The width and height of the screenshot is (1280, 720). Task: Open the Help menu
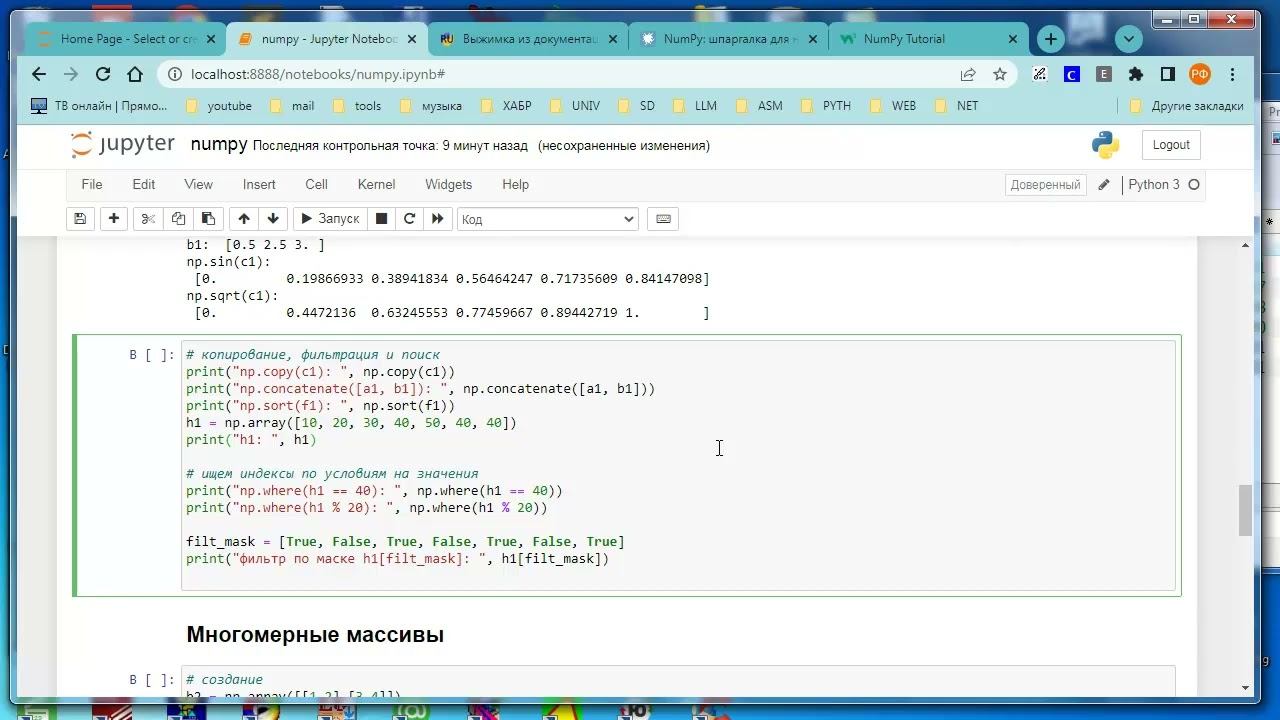coord(515,184)
